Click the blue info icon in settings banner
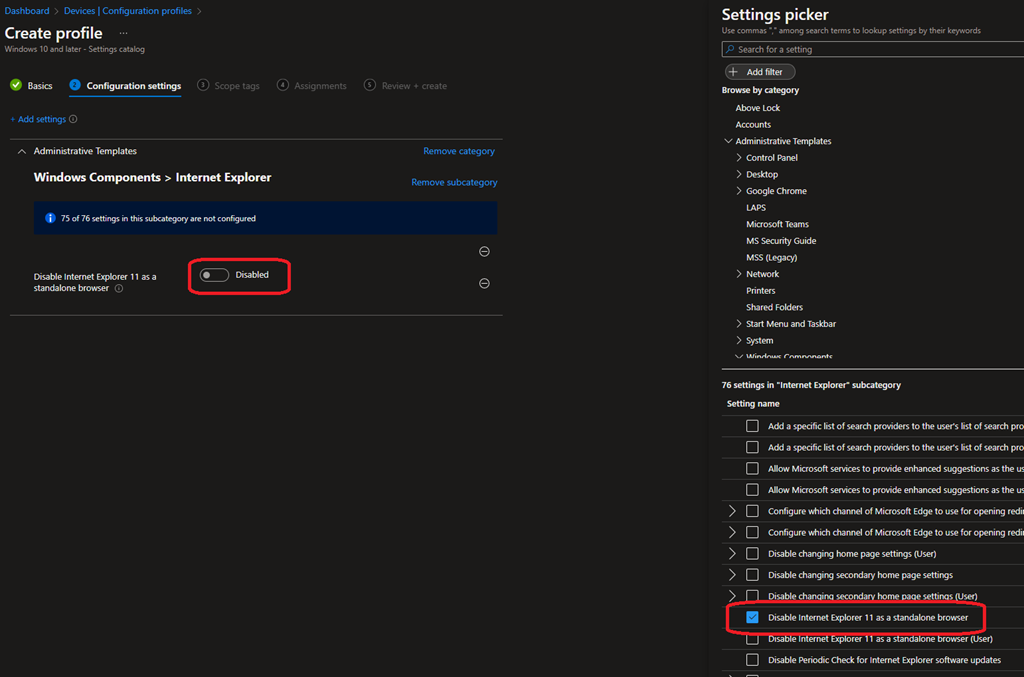 (x=50, y=218)
